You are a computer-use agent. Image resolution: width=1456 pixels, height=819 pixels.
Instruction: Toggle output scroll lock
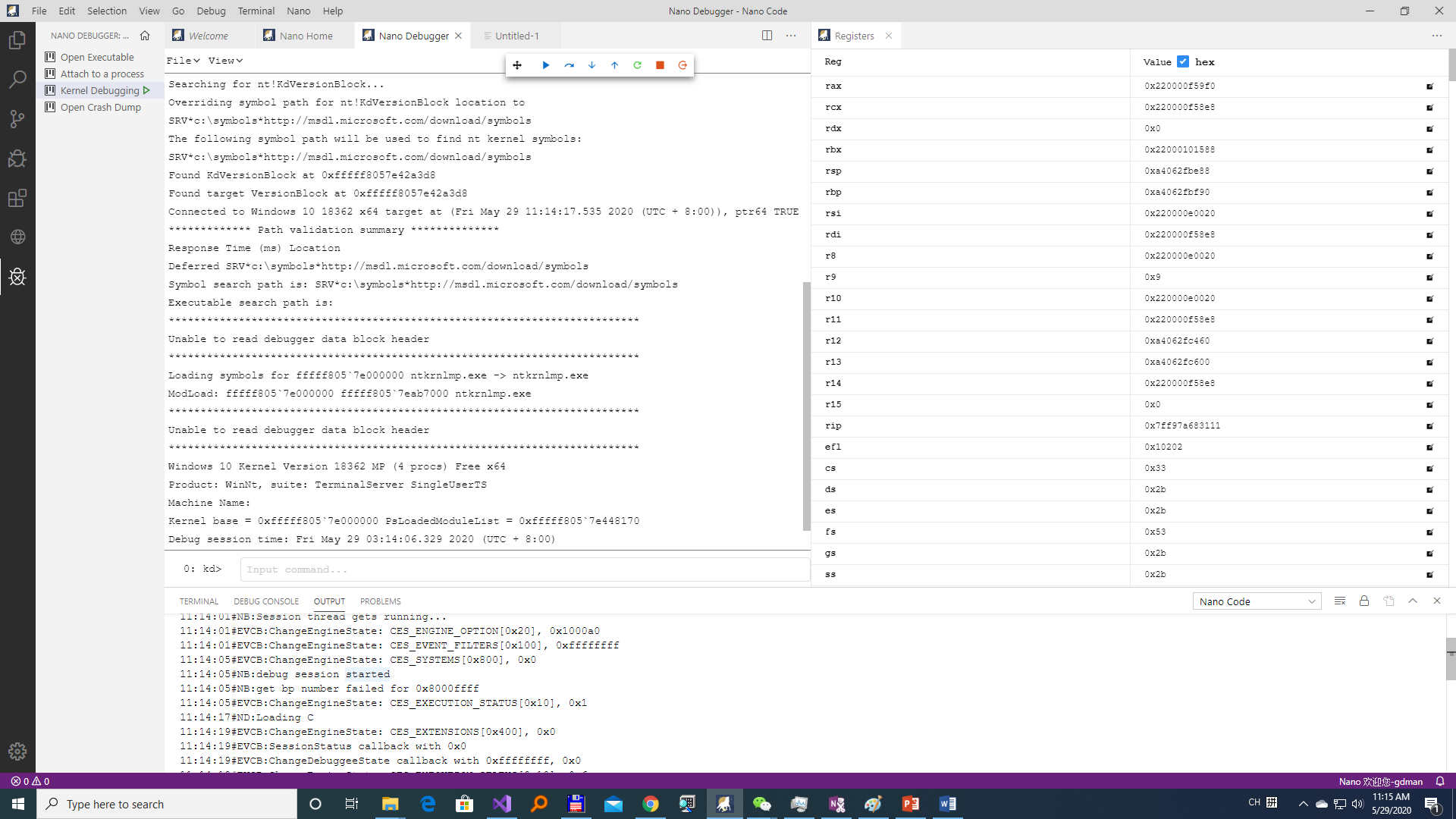pyautogui.click(x=1364, y=601)
